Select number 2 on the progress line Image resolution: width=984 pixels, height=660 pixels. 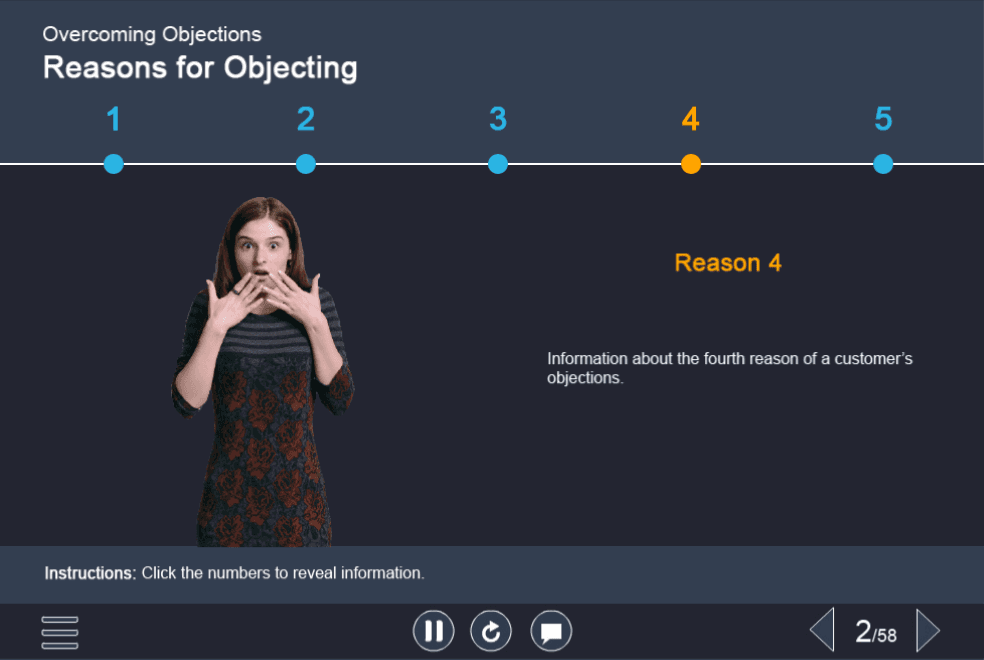pyautogui.click(x=306, y=119)
